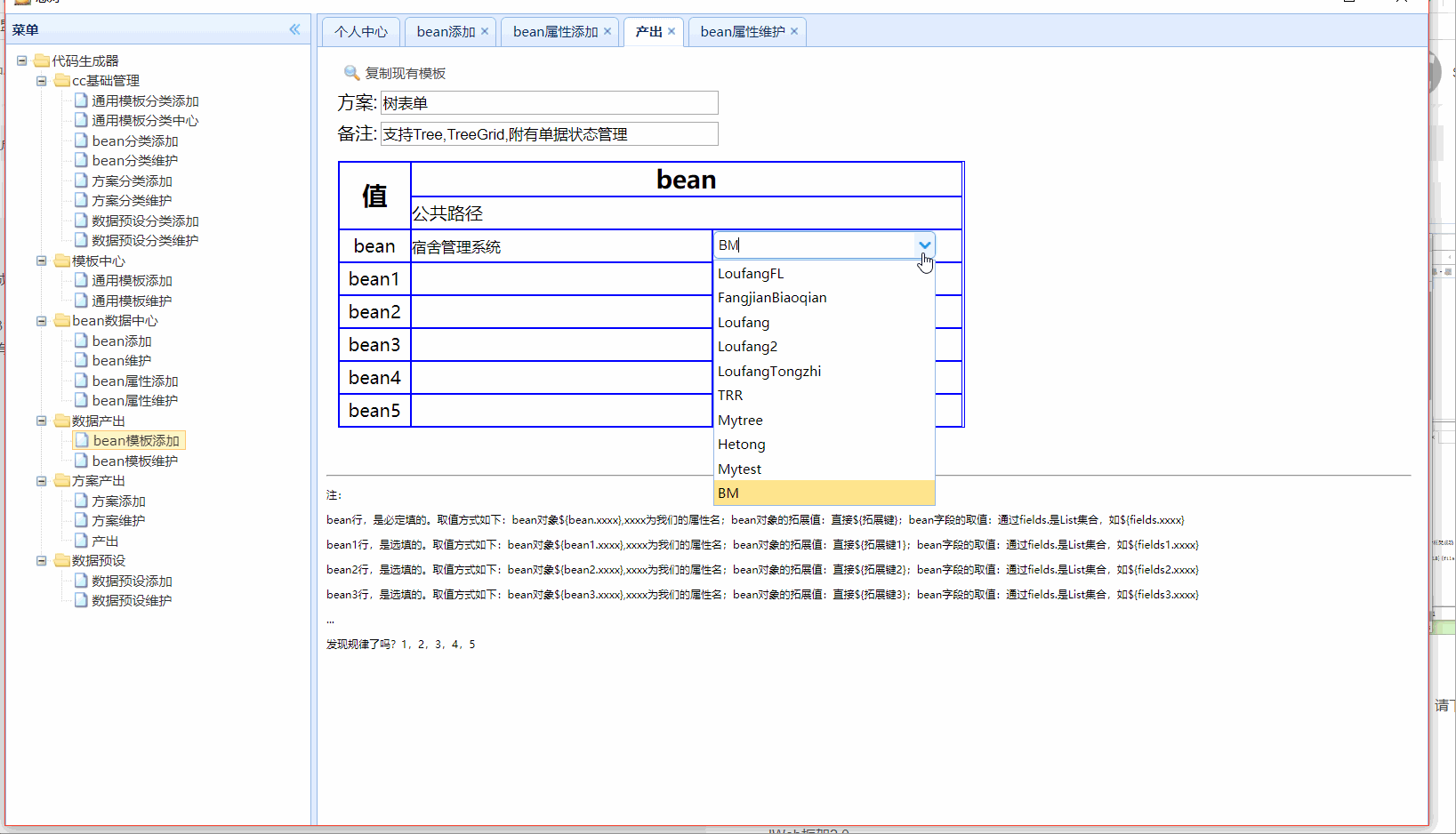Click the 复制现有模板 button
Image resolution: width=1456 pixels, height=834 pixels.
point(395,73)
